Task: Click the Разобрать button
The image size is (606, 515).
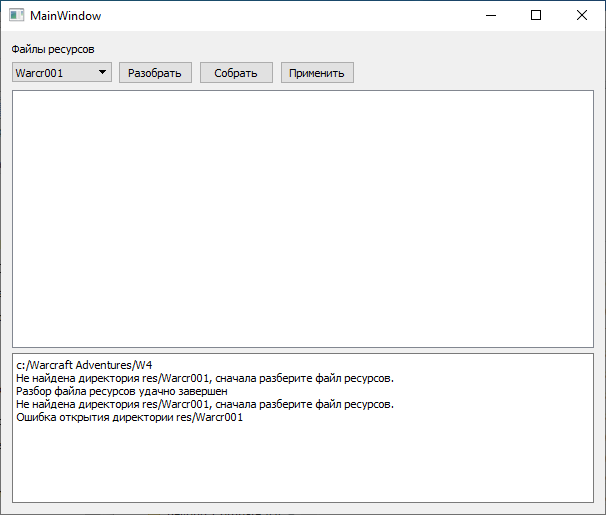Action: [155, 73]
